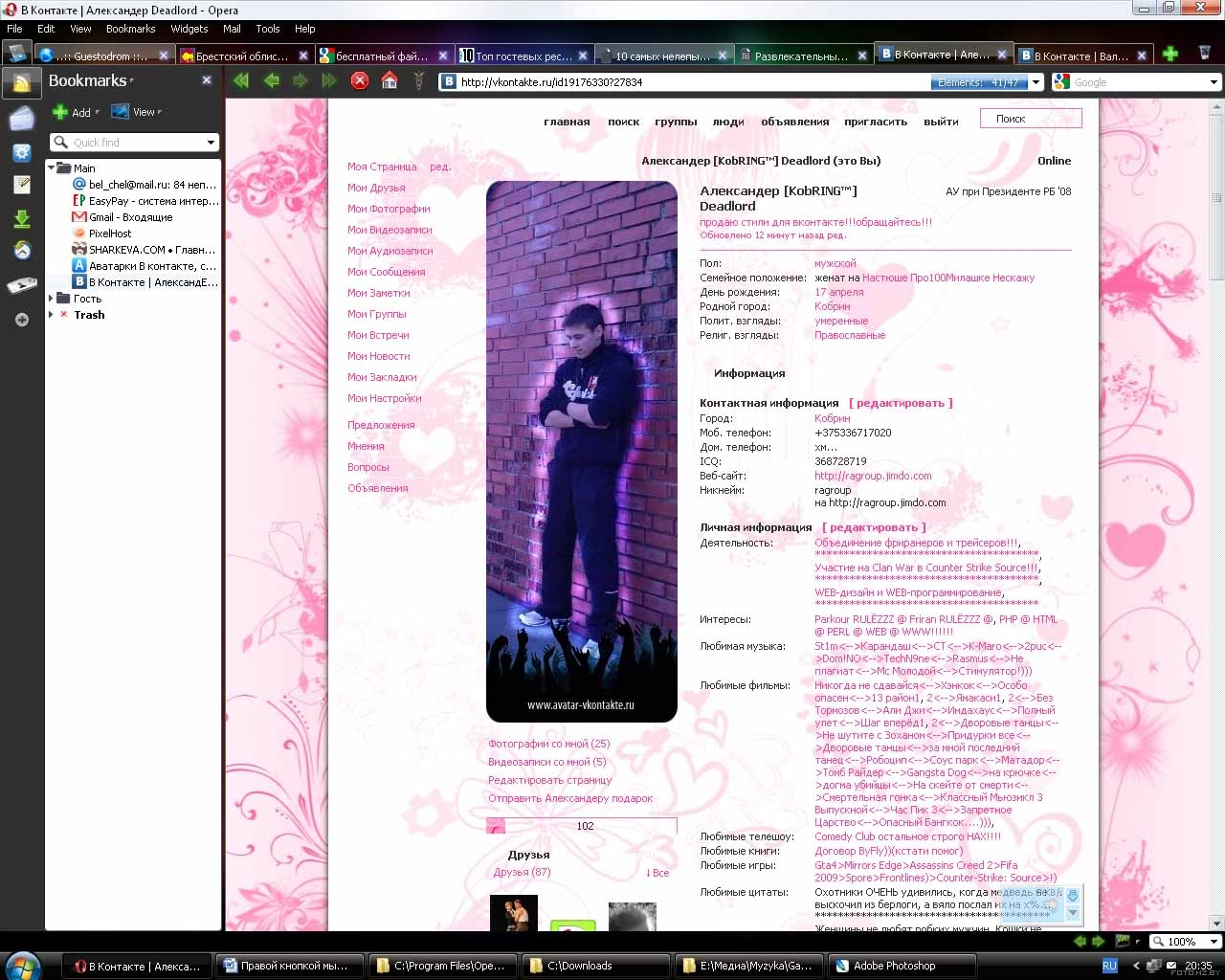
Task: Switch to the Развлекательны tab
Action: tap(802, 56)
